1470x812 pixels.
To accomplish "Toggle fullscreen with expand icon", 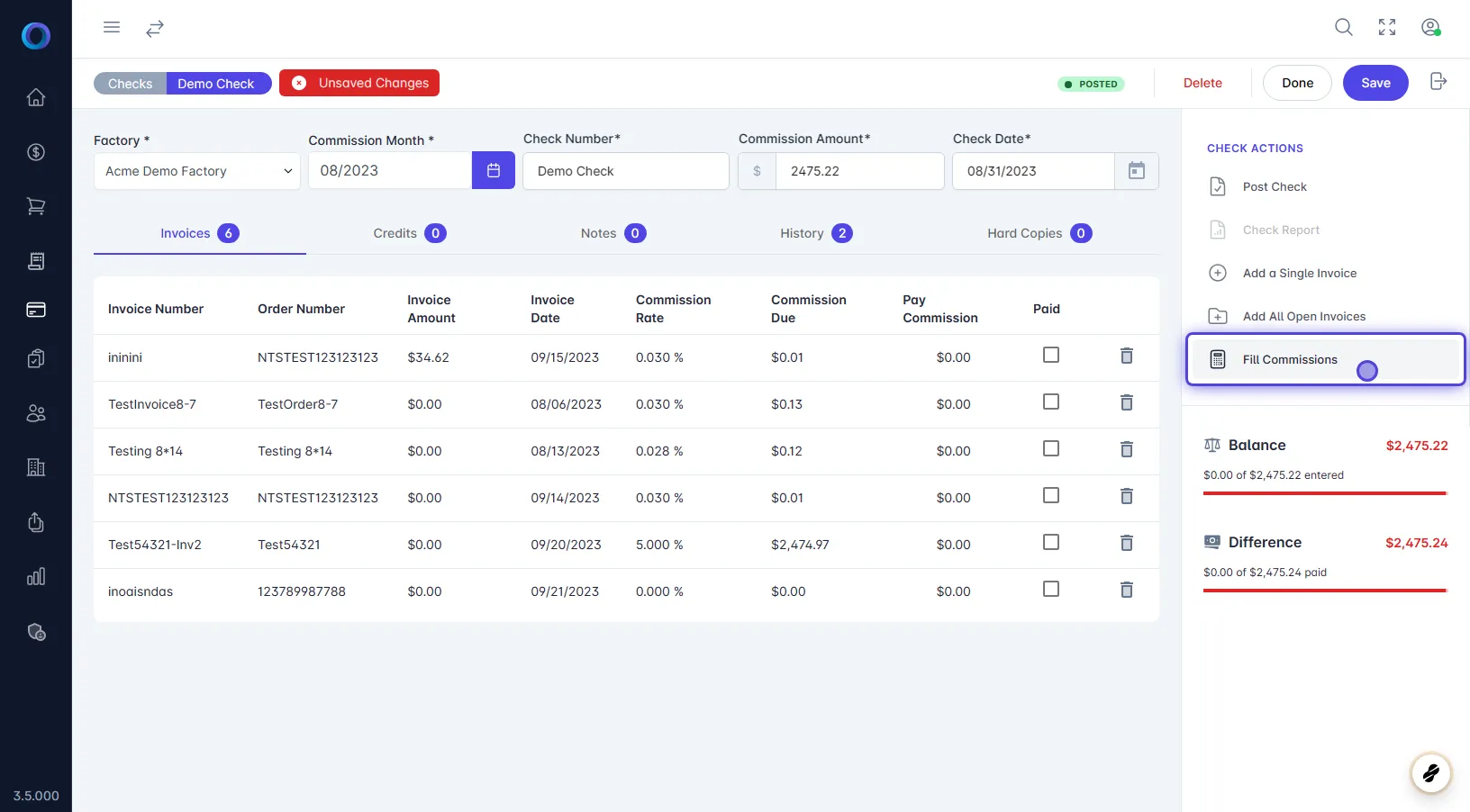I will point(1387,27).
